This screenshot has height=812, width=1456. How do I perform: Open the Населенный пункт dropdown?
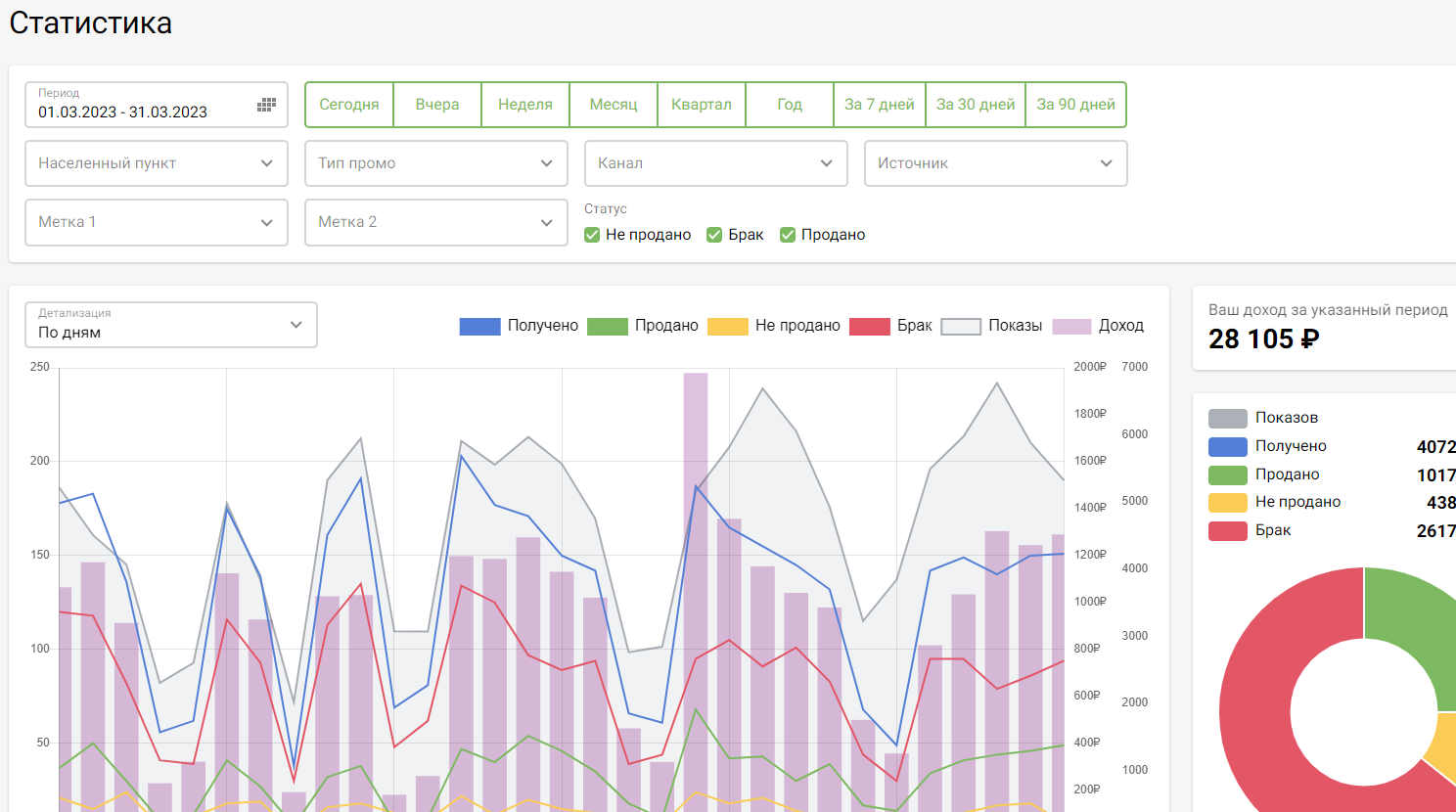point(157,163)
